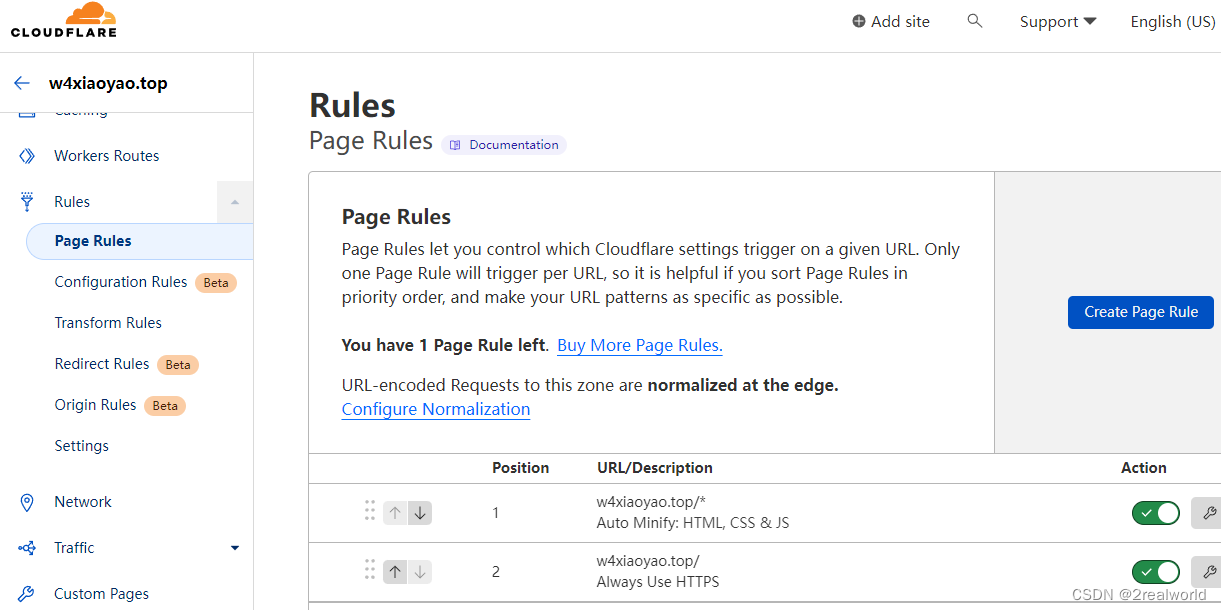1221x610 pixels.
Task: Click the wrench icon for Always Use HTTPS rule
Action: click(1207, 572)
